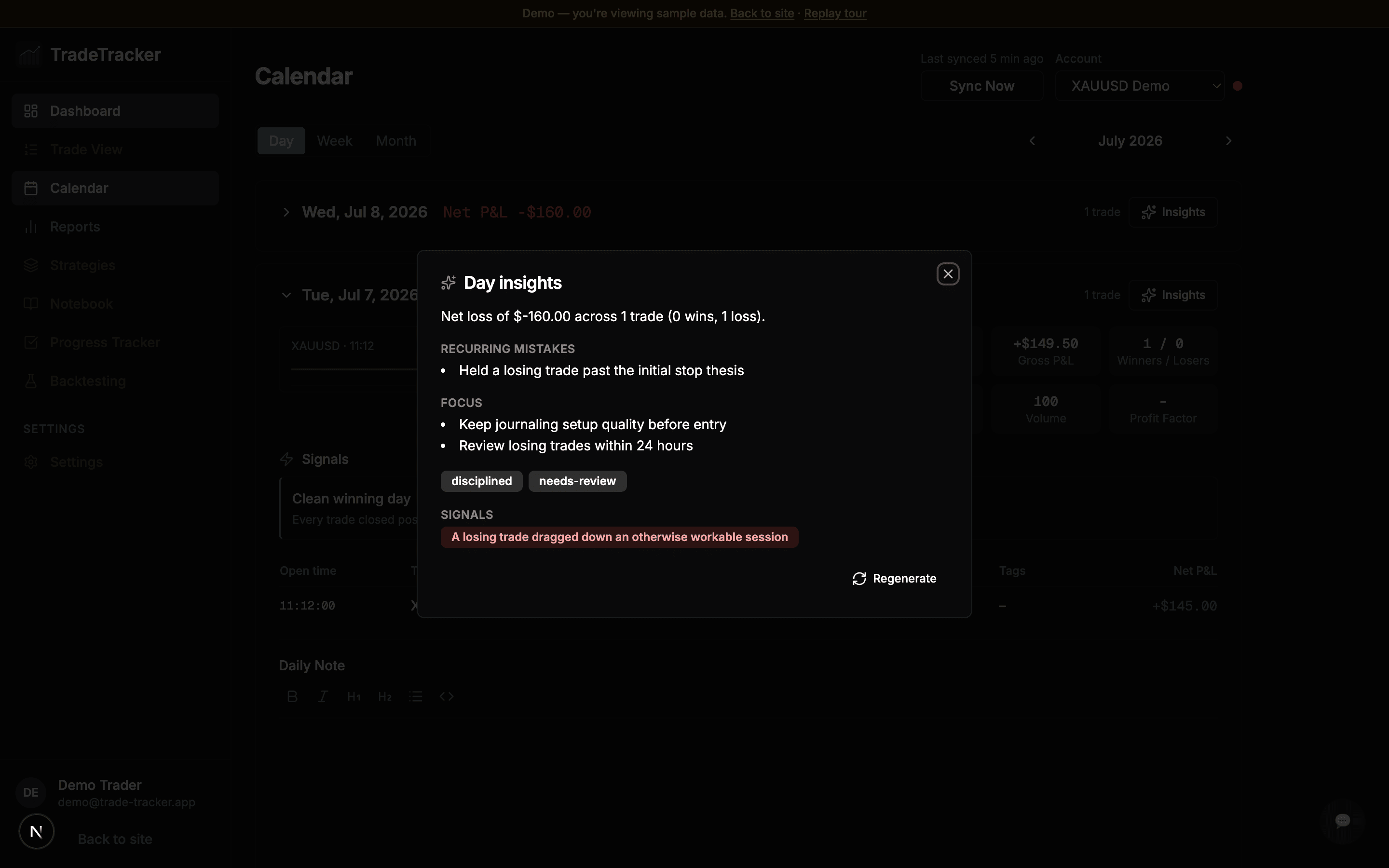Toggle bold in Daily Note toolbar
This screenshot has width=1389, height=868.
[x=292, y=696]
